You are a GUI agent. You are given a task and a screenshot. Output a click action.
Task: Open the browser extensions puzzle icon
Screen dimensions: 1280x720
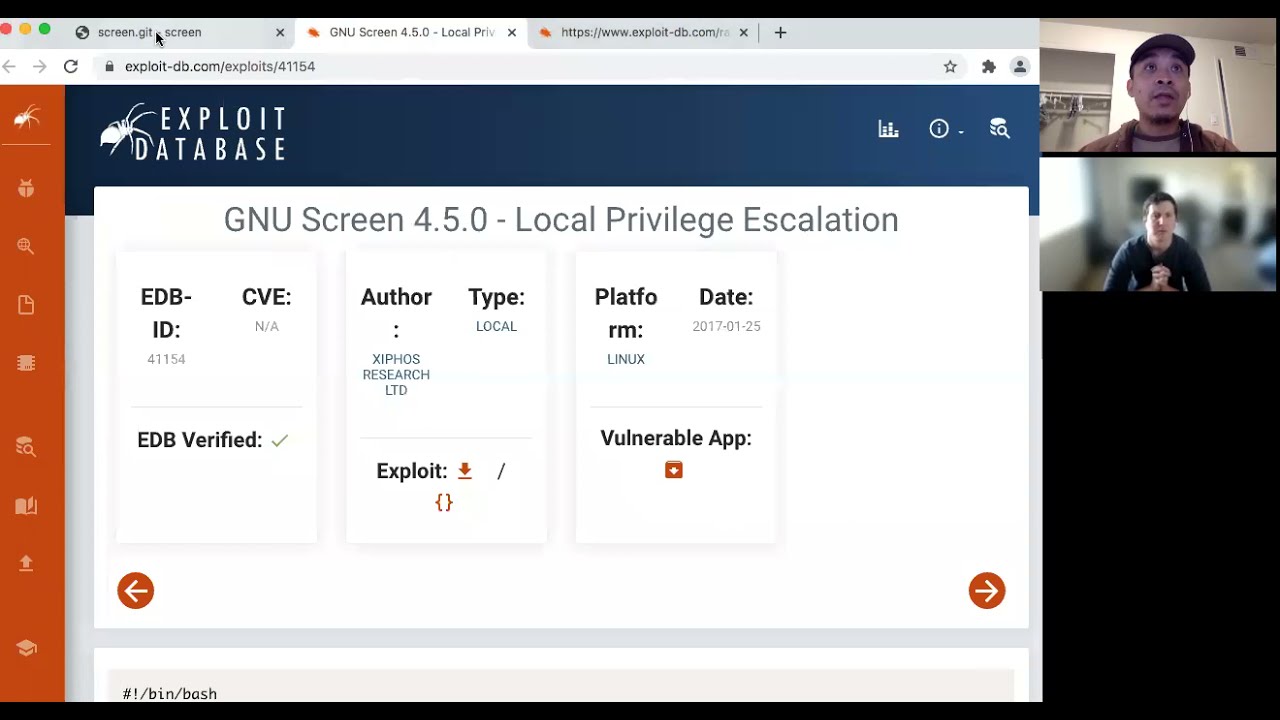click(x=988, y=66)
